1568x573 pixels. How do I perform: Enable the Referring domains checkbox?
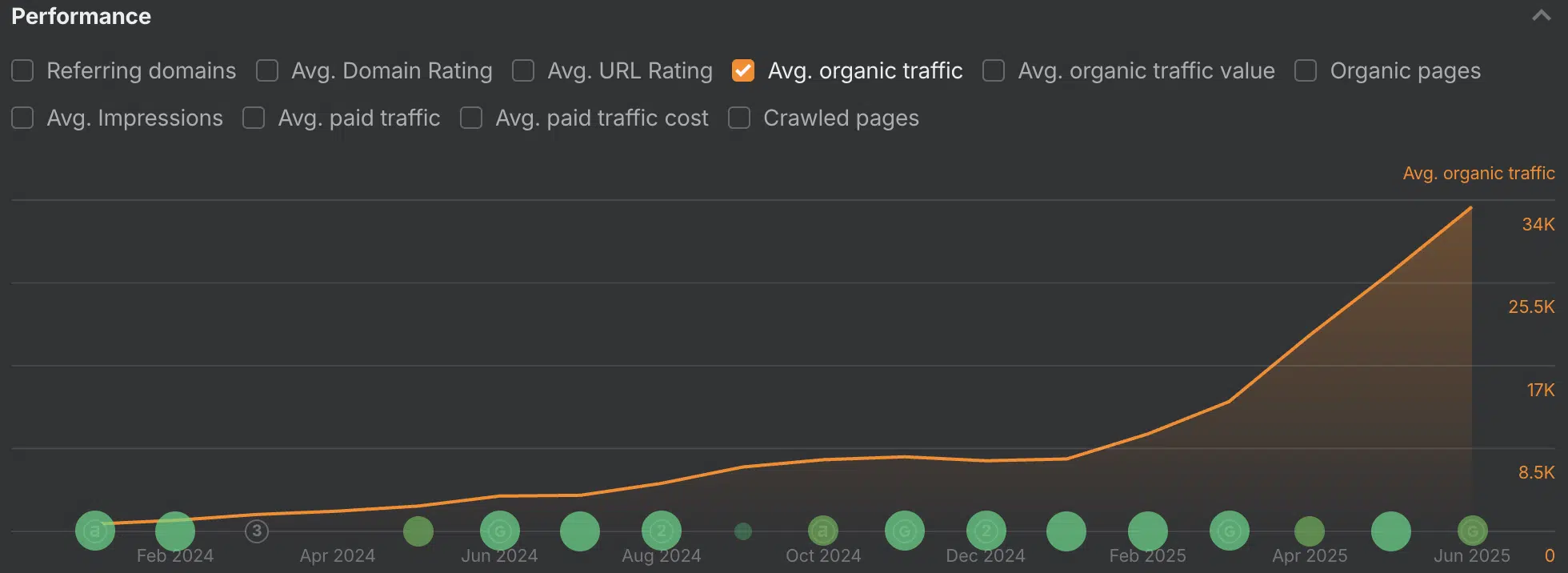[22, 70]
